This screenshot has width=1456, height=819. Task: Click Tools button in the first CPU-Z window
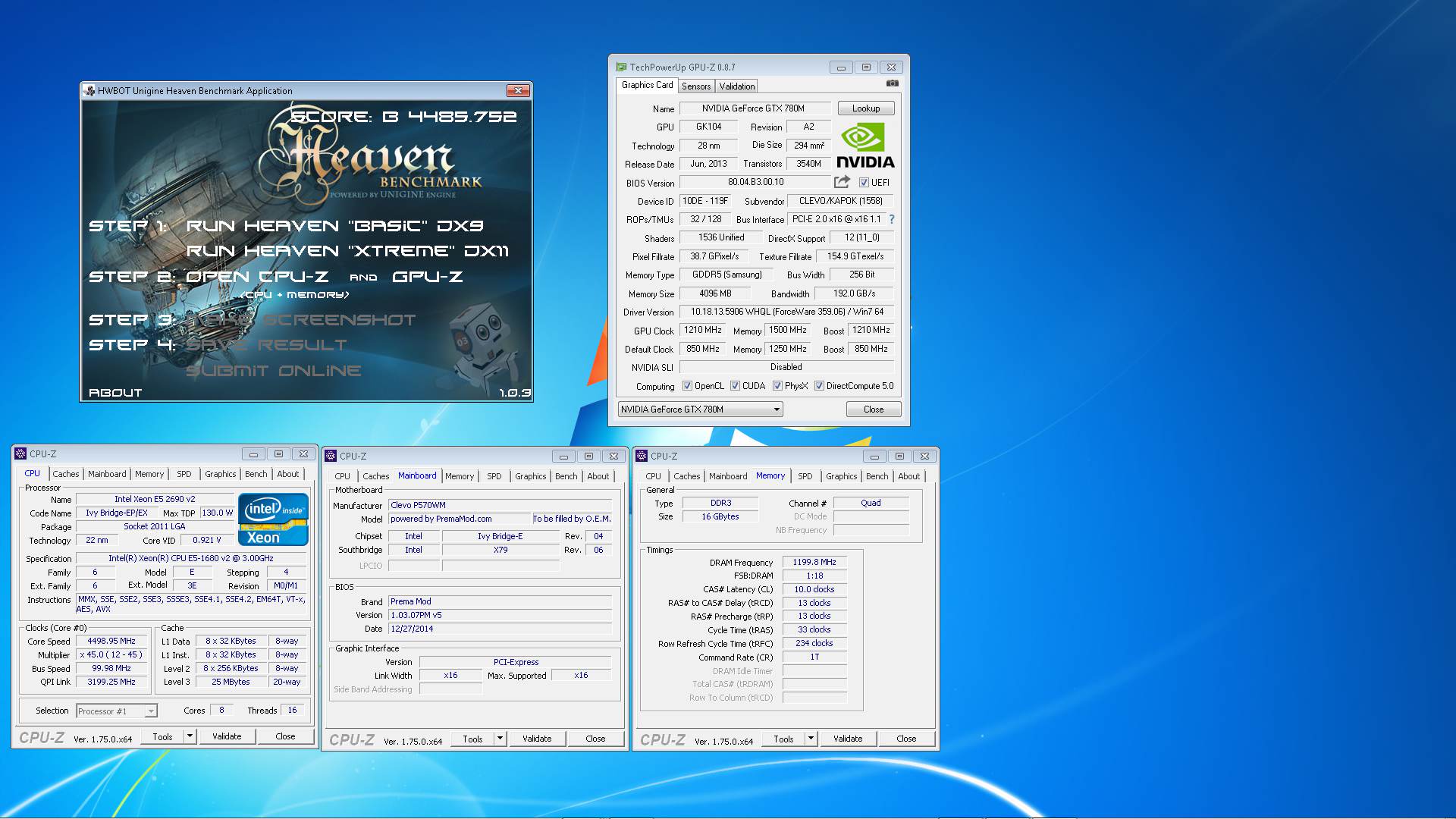click(162, 736)
